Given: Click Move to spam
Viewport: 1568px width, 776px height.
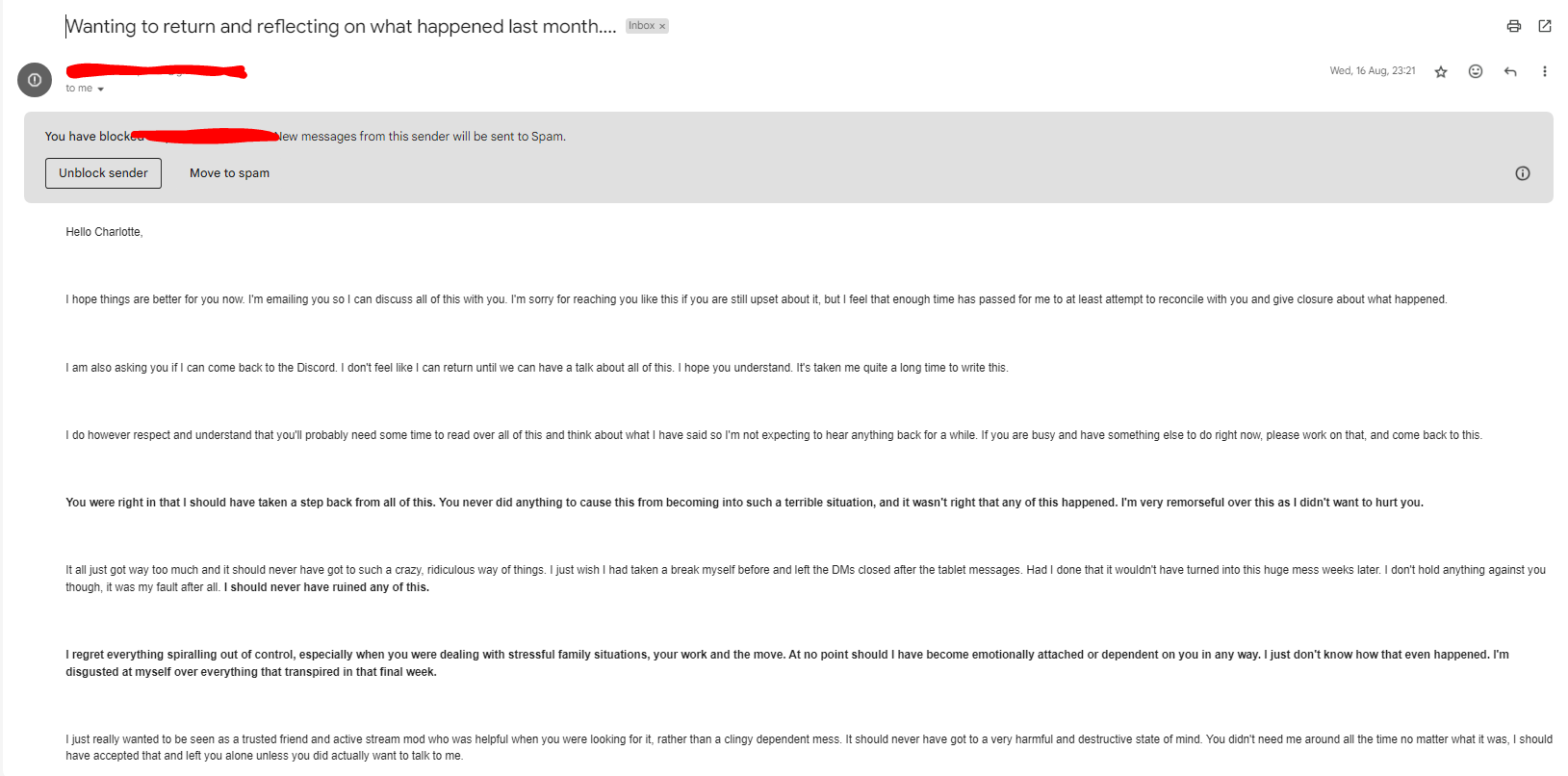Looking at the screenshot, I should [229, 173].
